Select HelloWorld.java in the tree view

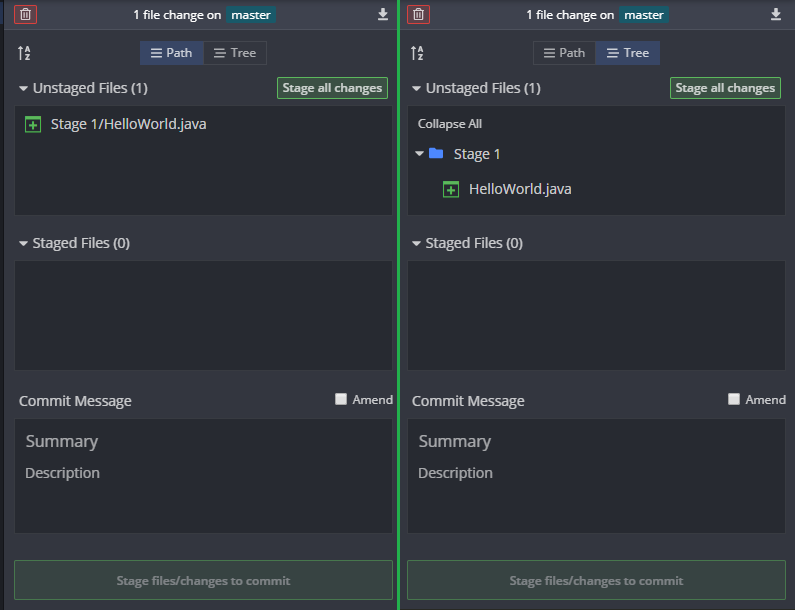[520, 189]
